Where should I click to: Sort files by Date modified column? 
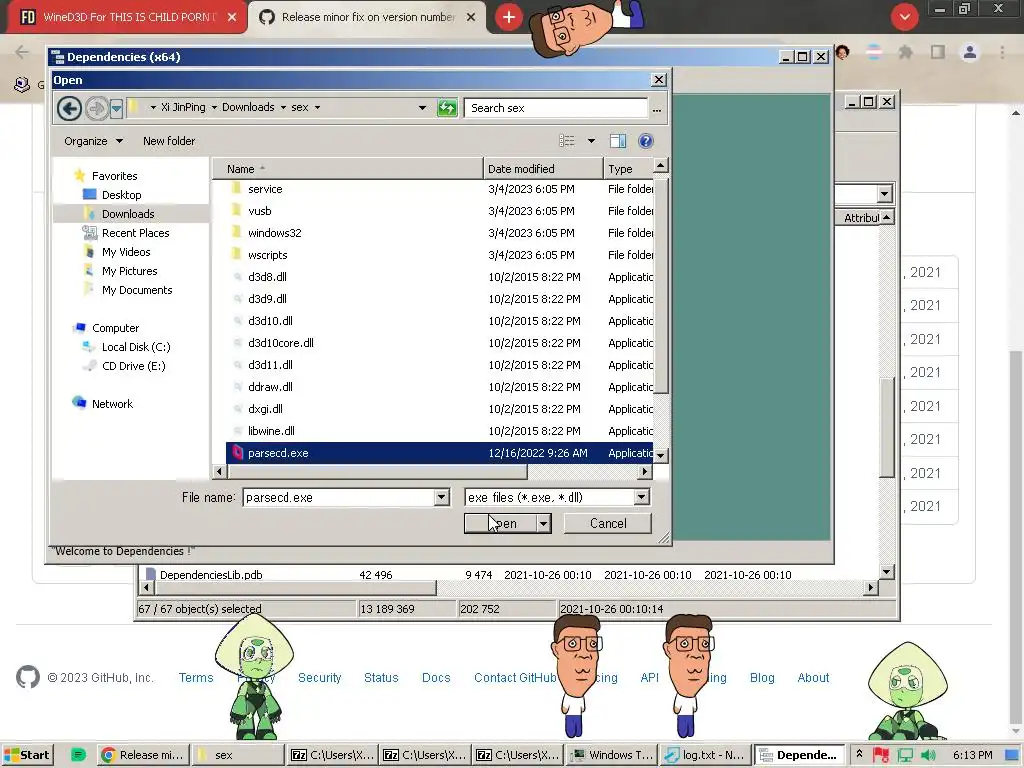(x=543, y=169)
